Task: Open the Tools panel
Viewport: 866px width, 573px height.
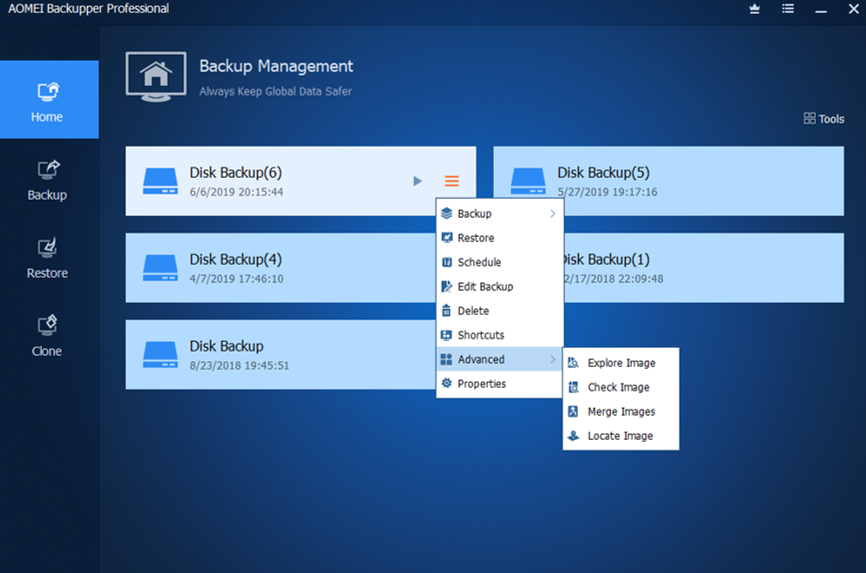Action: (x=823, y=119)
